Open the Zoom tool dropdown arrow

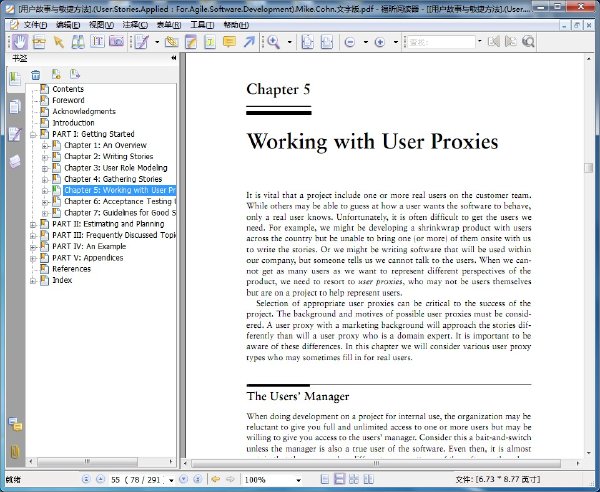click(290, 42)
